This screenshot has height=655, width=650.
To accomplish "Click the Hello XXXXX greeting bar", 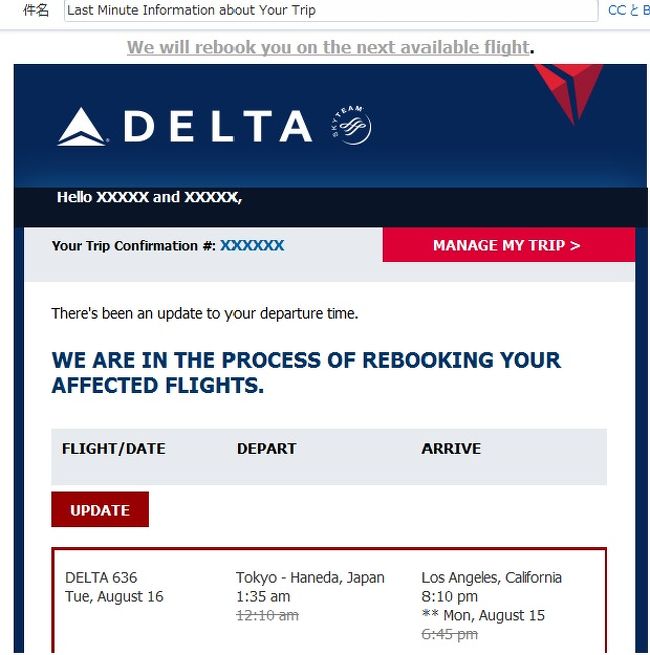I will tap(330, 207).
